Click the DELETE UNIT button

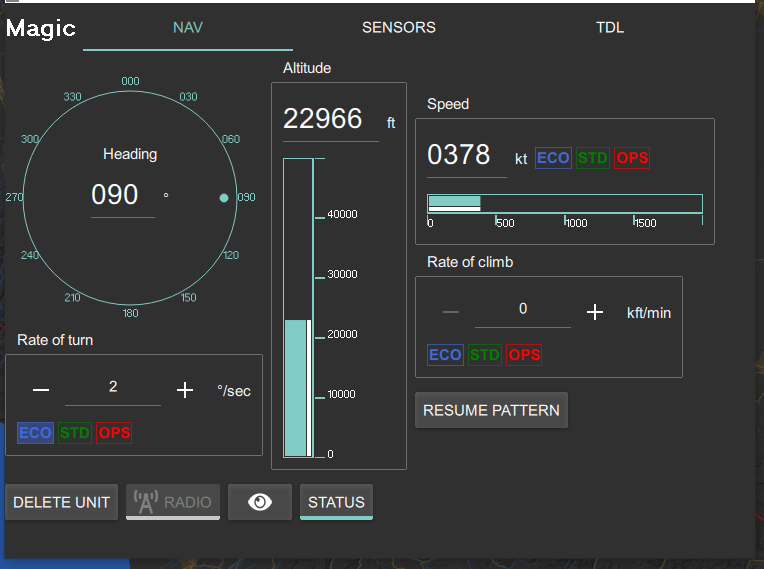pyautogui.click(x=61, y=502)
